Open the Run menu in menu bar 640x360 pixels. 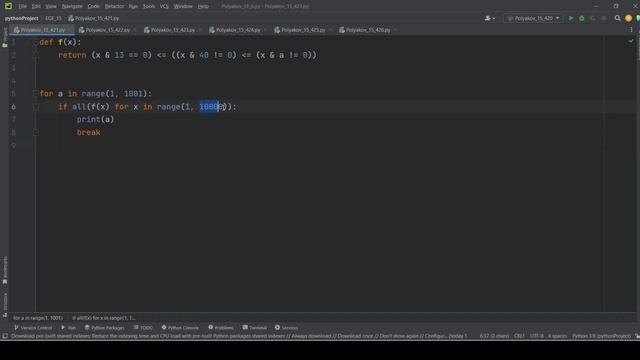(x=133, y=6)
